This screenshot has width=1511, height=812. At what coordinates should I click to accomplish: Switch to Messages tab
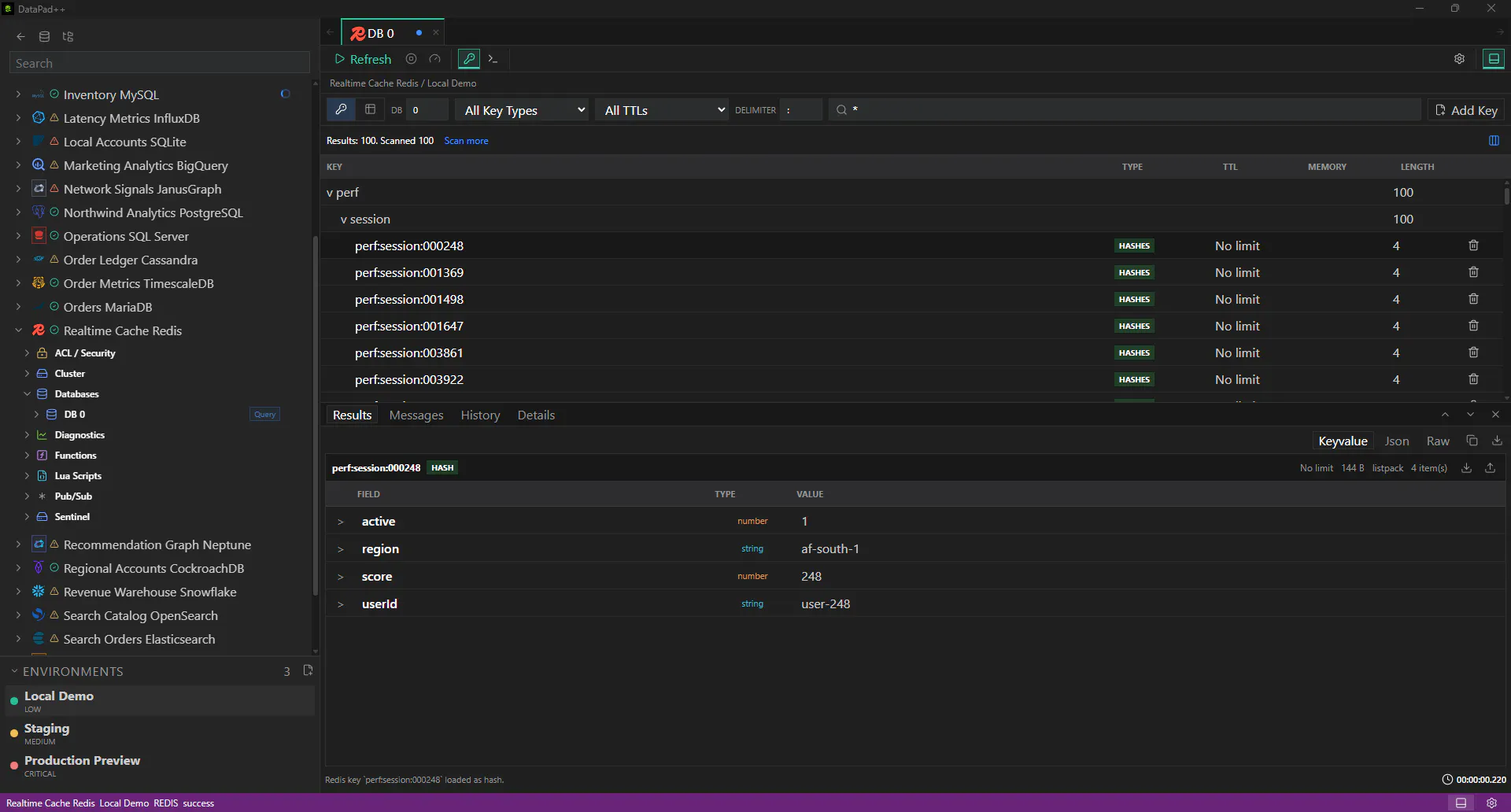click(x=416, y=415)
